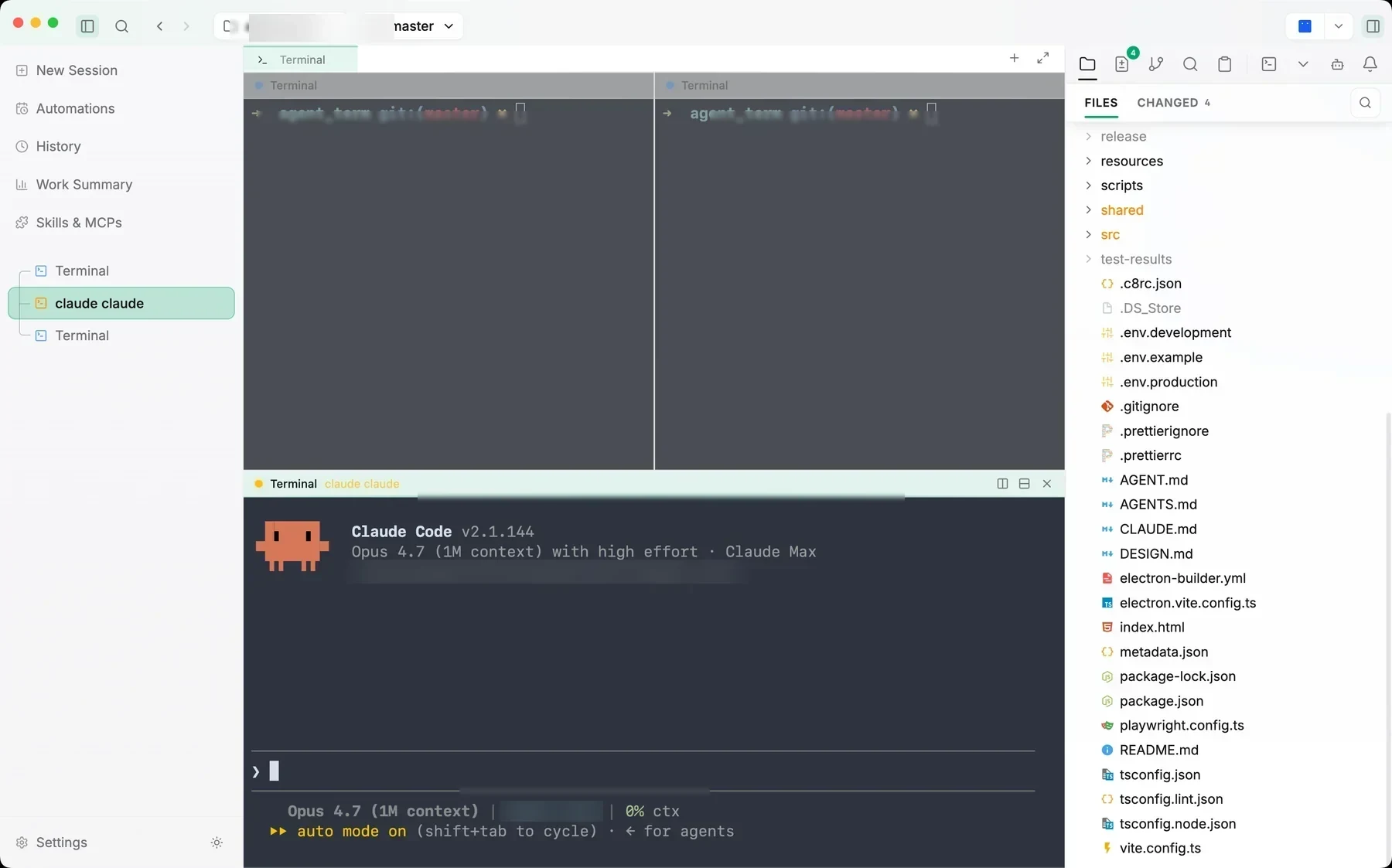Switch to the Terminal tab at top
This screenshot has width=1392, height=868.
coord(301,60)
